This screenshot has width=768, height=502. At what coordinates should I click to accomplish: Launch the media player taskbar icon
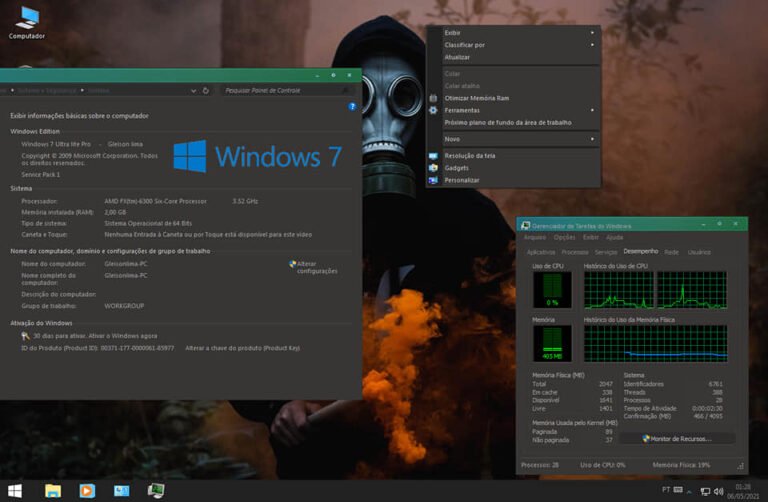coord(87,491)
